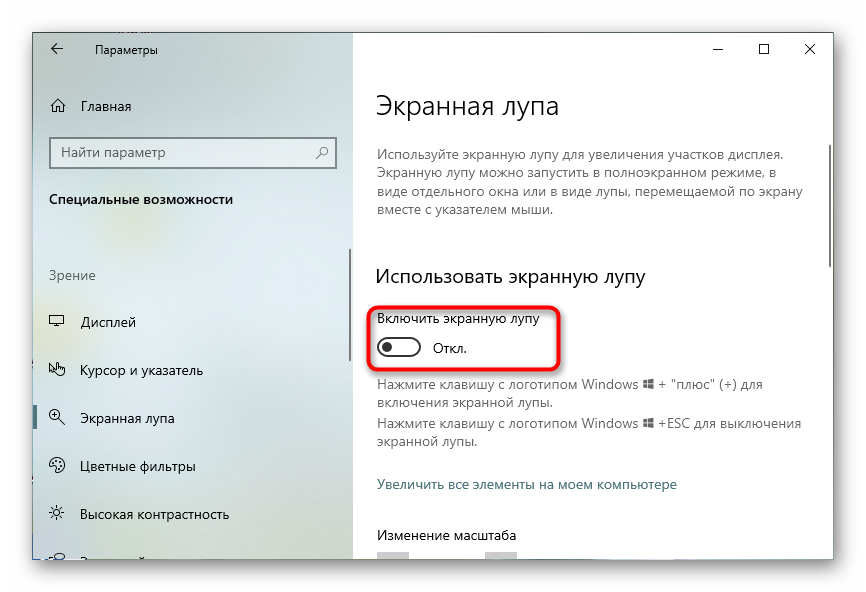This screenshot has height=592, width=866.
Task: Maximize the Параметры window
Action: point(764,49)
